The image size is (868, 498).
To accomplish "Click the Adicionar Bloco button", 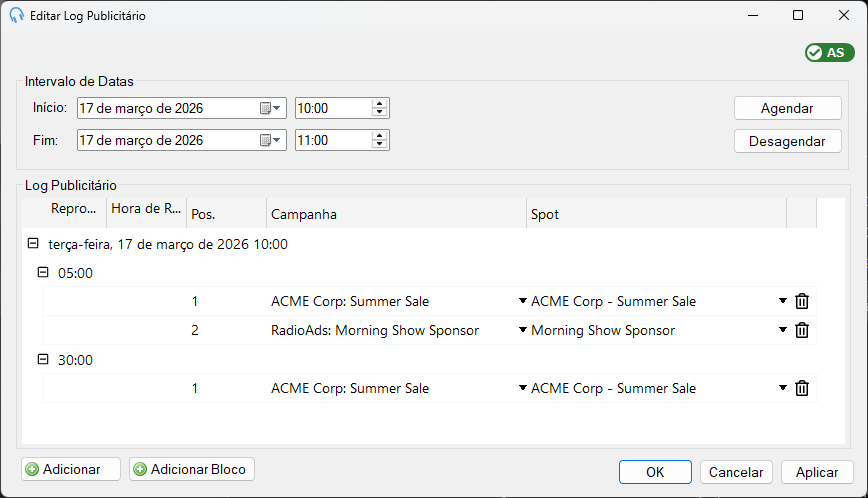I will (x=192, y=469).
